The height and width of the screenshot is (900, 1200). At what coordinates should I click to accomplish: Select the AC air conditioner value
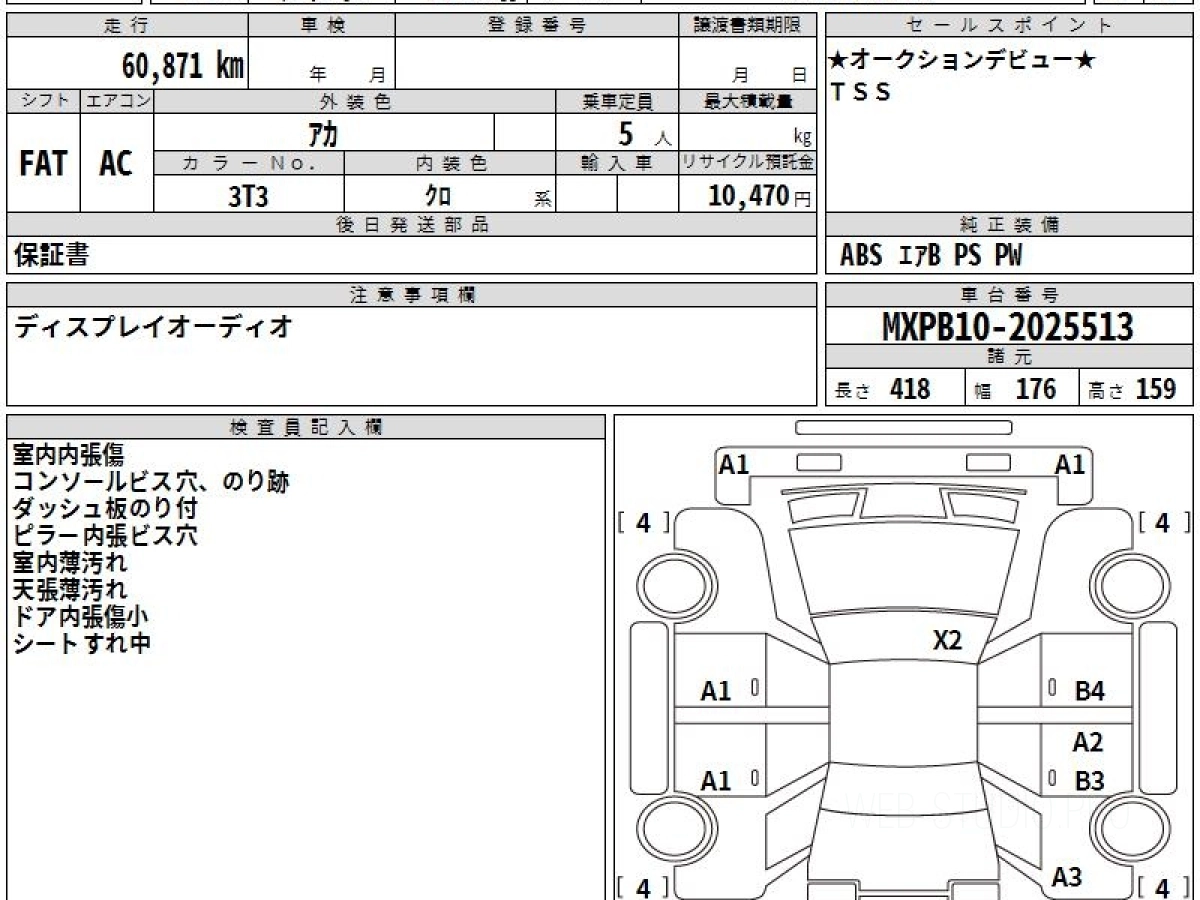117,163
